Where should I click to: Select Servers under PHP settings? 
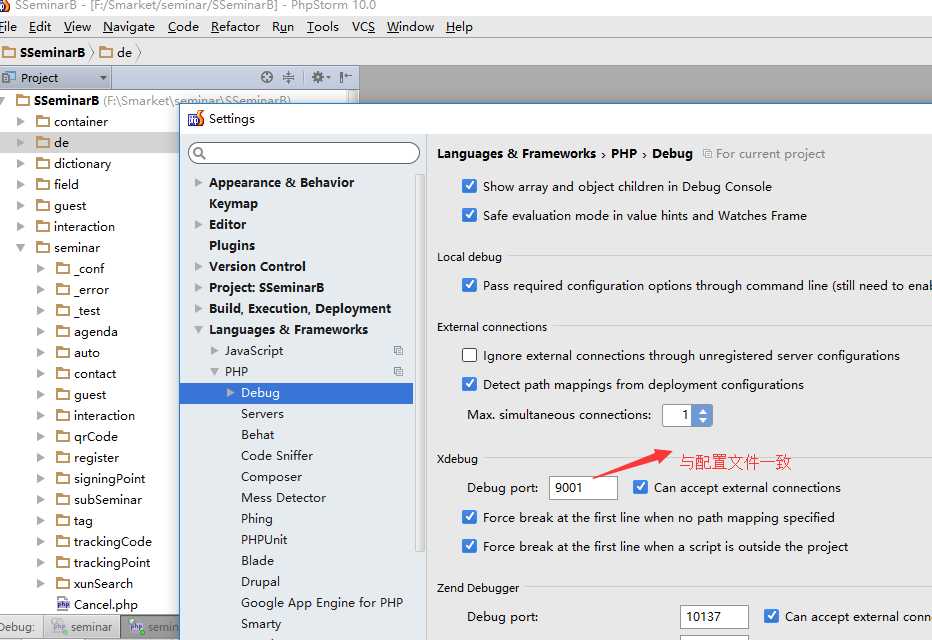click(x=262, y=414)
